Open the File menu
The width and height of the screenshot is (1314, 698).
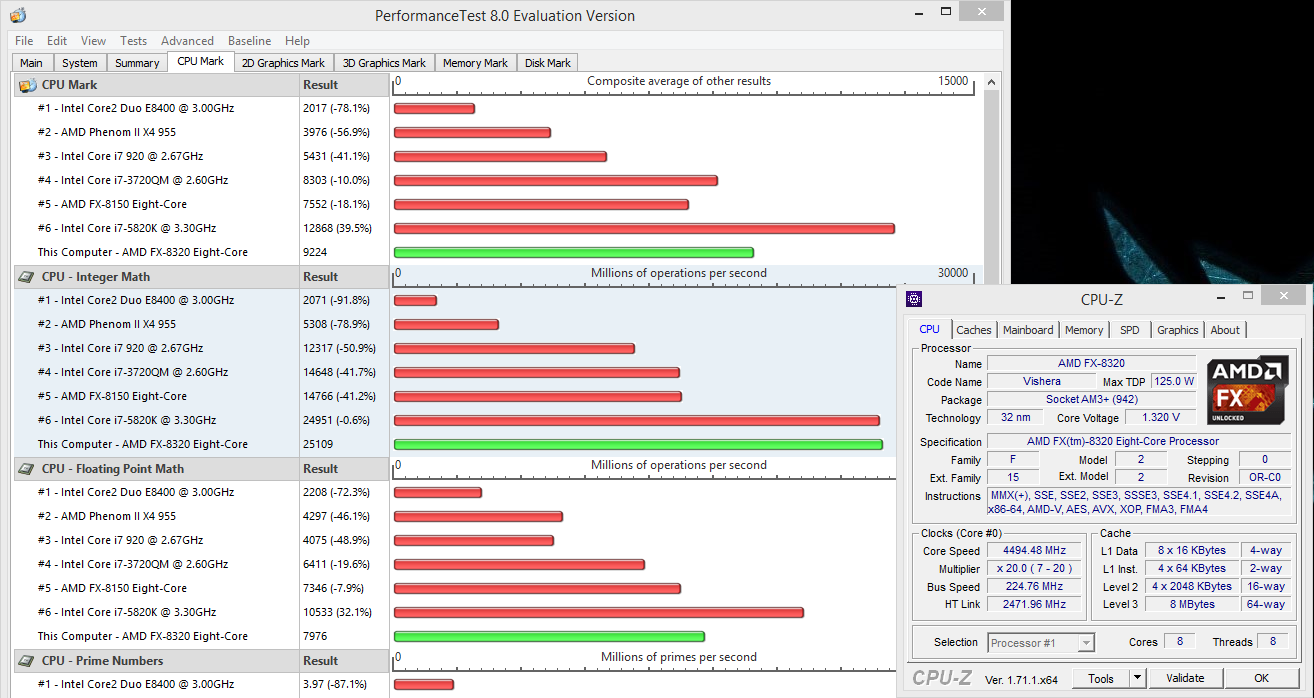point(24,41)
